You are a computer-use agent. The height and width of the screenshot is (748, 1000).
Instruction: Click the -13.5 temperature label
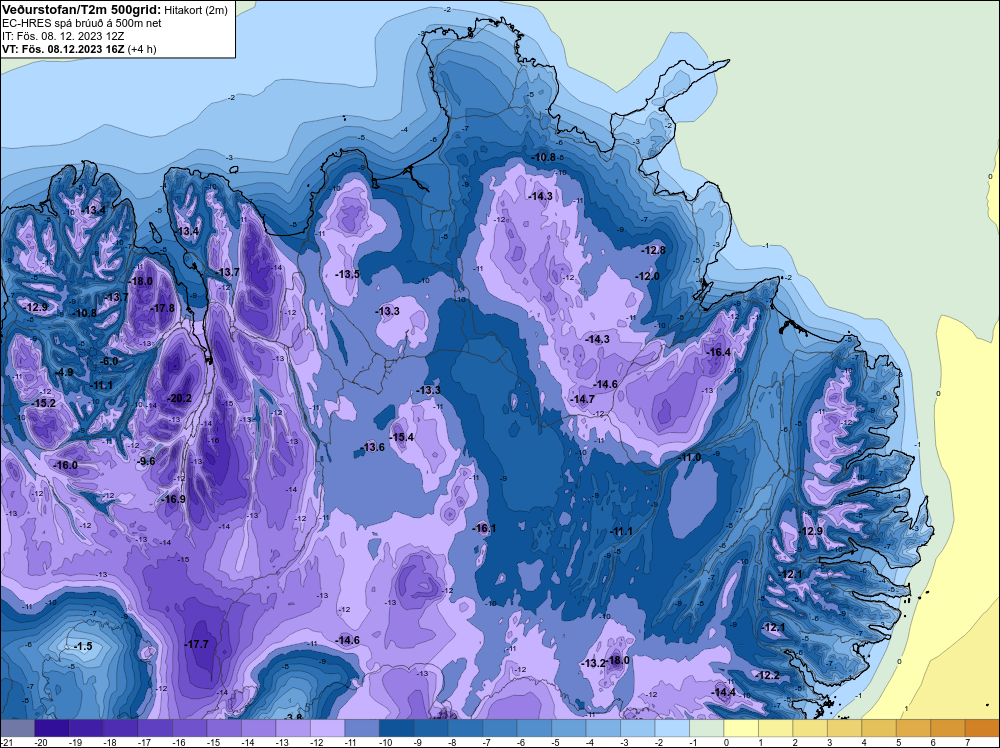(348, 274)
